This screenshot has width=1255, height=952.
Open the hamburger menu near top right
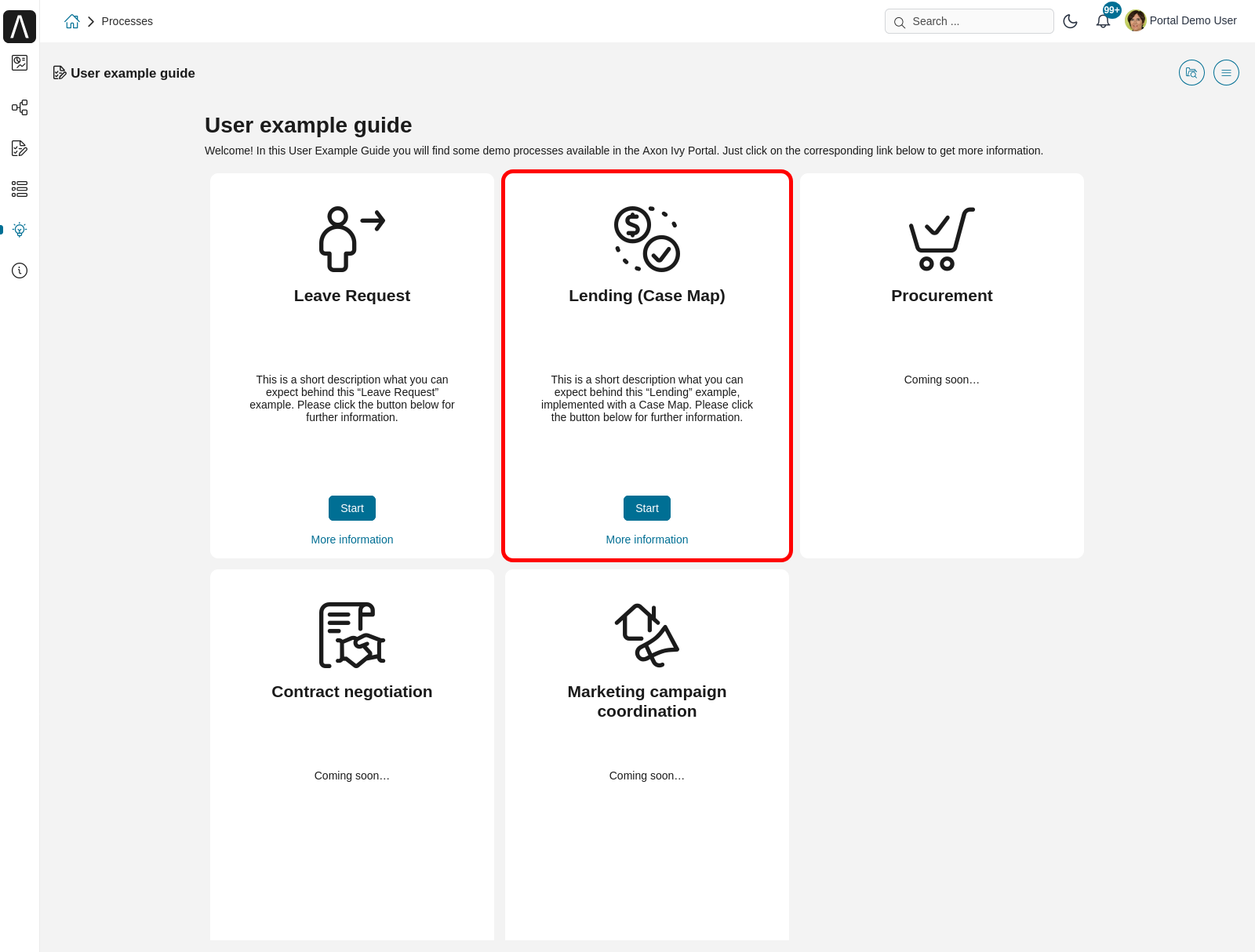(1226, 72)
